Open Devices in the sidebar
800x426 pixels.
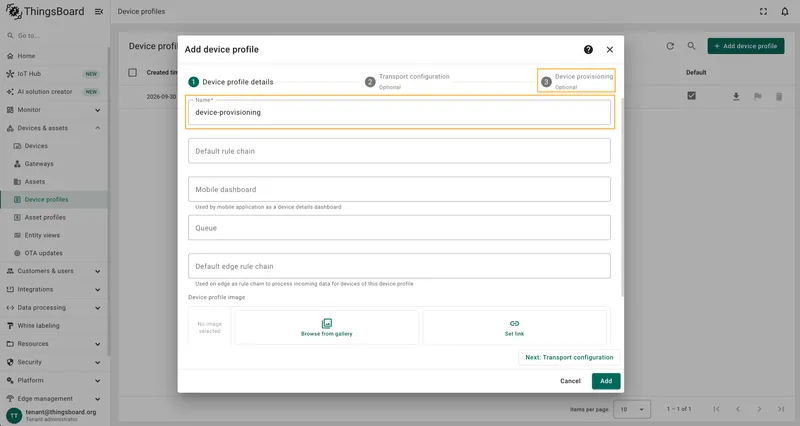(x=54, y=146)
